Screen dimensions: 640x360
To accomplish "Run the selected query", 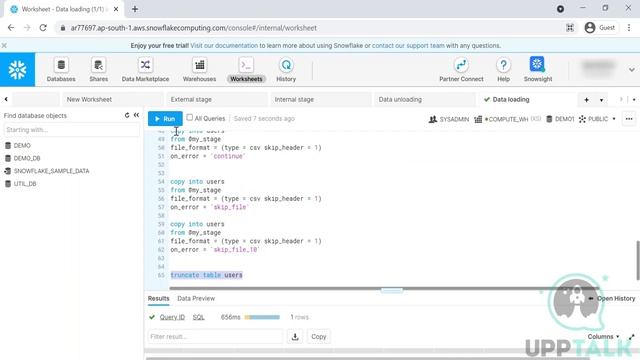I will pyautogui.click(x=165, y=119).
